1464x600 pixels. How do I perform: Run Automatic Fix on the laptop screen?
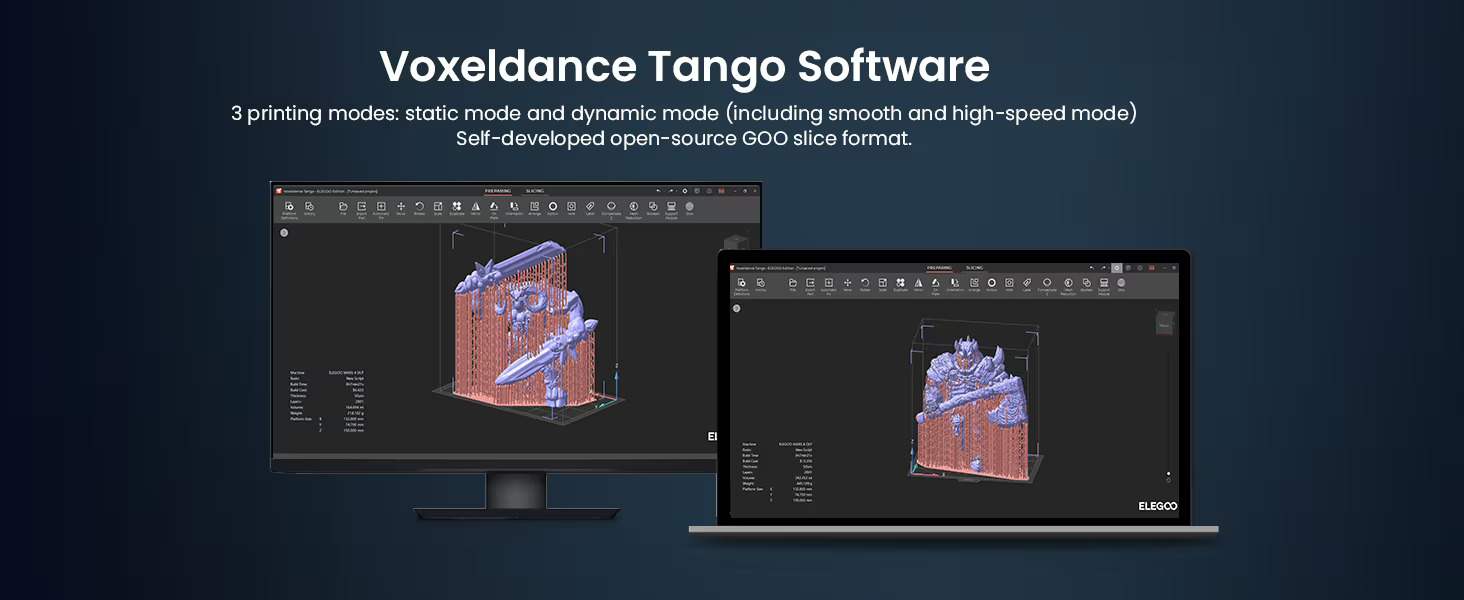[829, 285]
